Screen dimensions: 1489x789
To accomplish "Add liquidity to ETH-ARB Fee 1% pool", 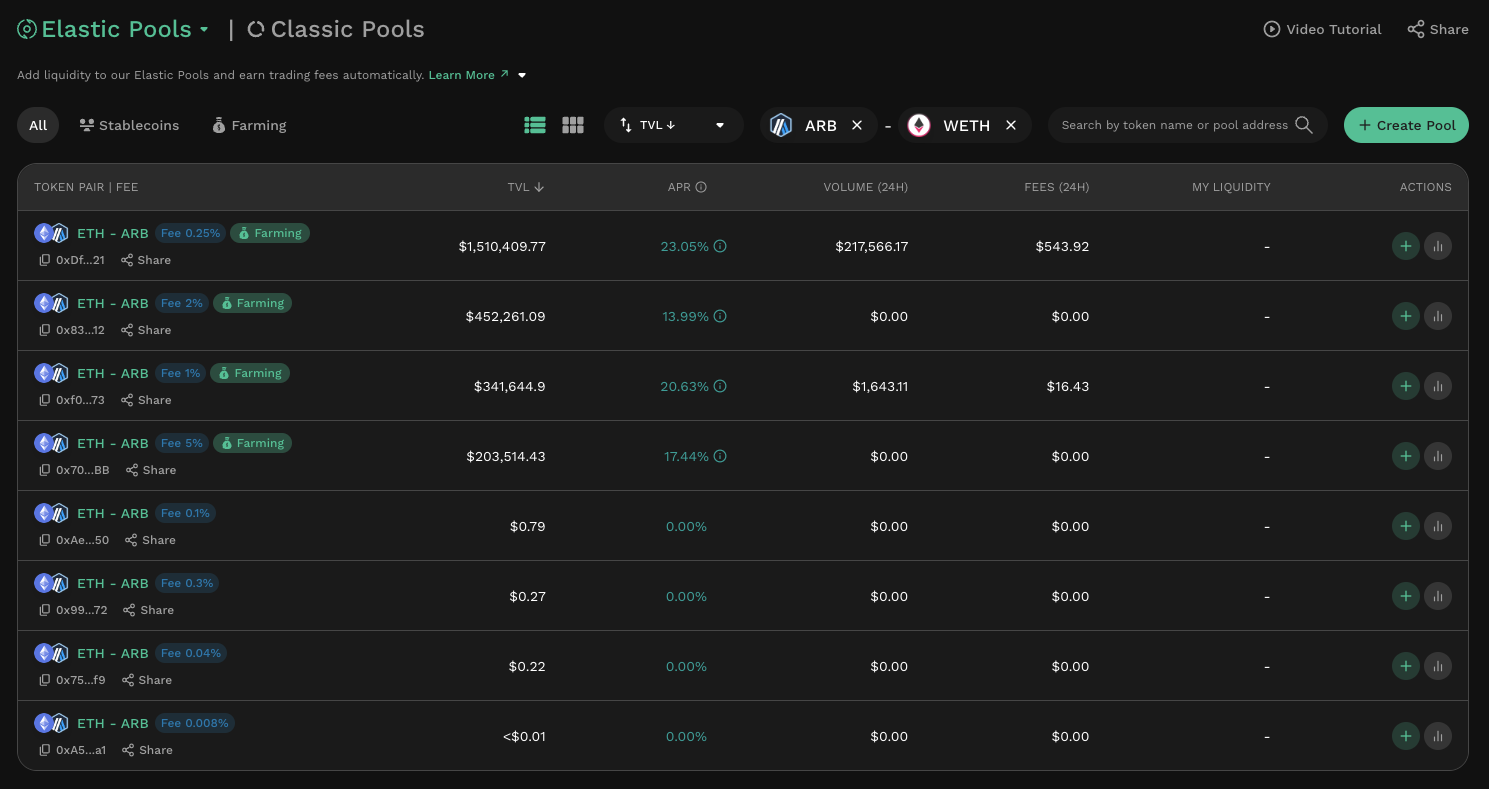I will [1405, 386].
